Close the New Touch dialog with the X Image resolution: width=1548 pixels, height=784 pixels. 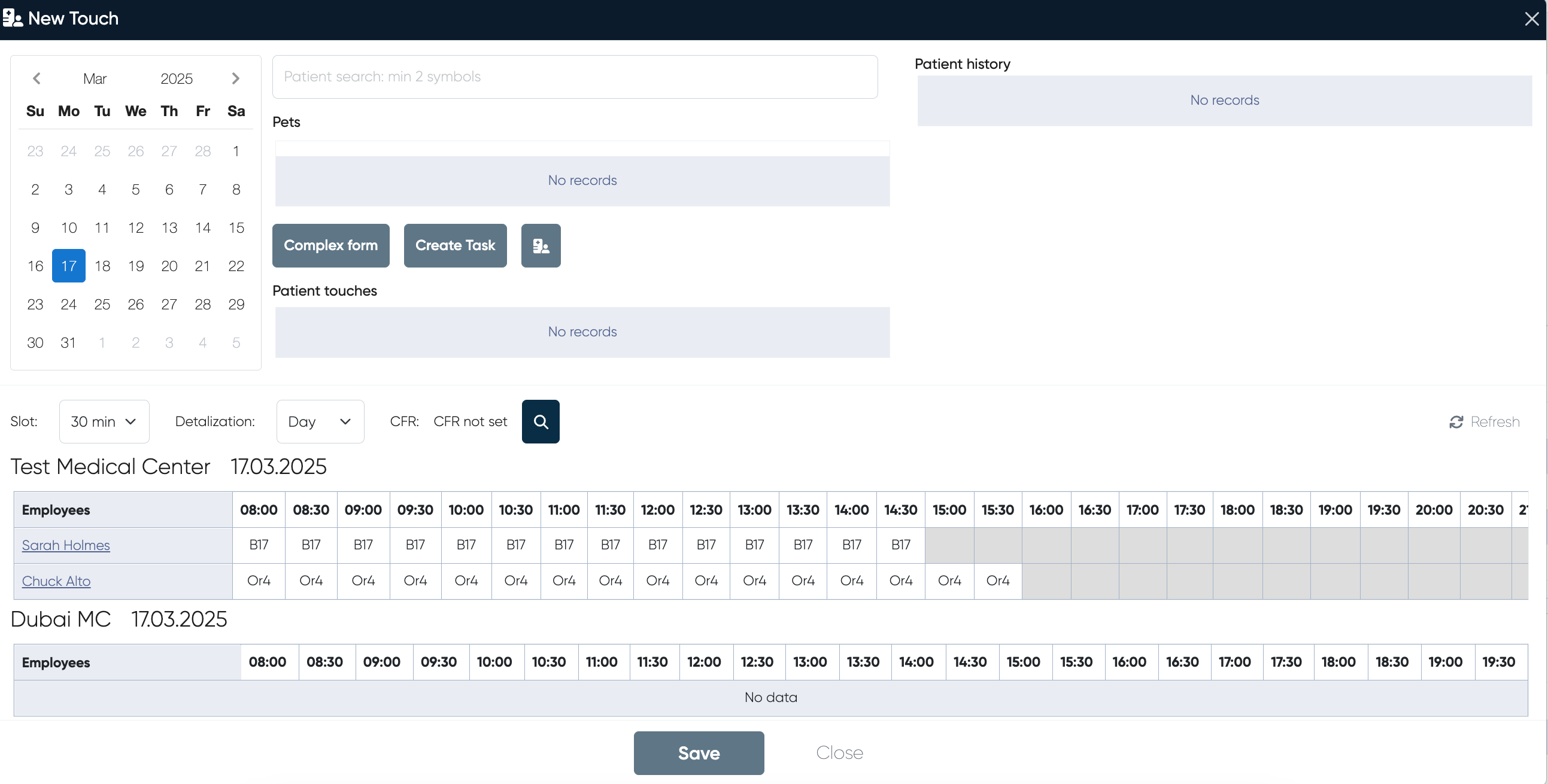coord(1531,19)
